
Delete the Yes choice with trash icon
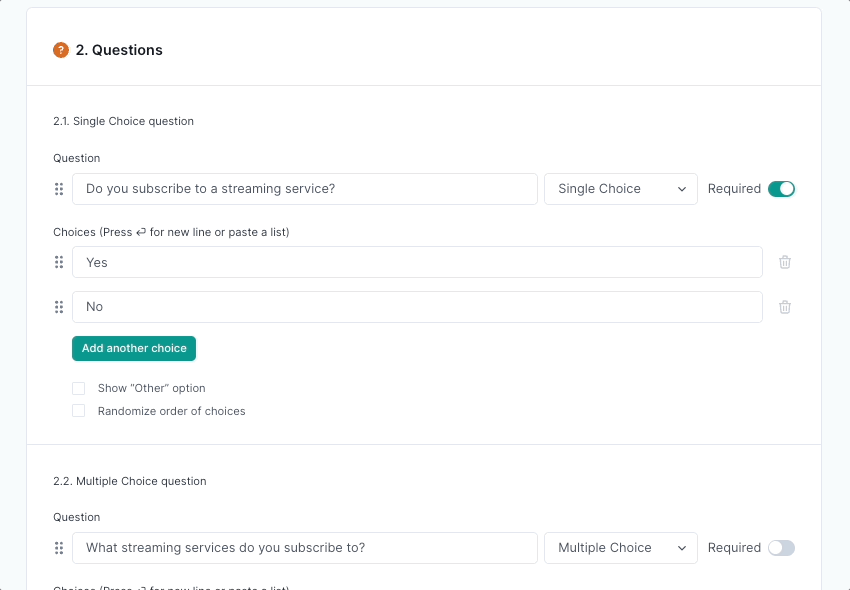(785, 262)
